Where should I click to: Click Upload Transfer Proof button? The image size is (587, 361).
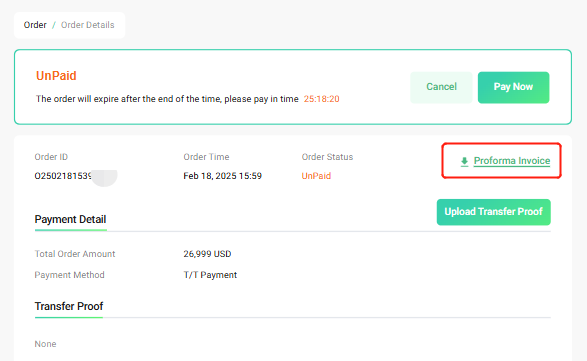point(493,212)
